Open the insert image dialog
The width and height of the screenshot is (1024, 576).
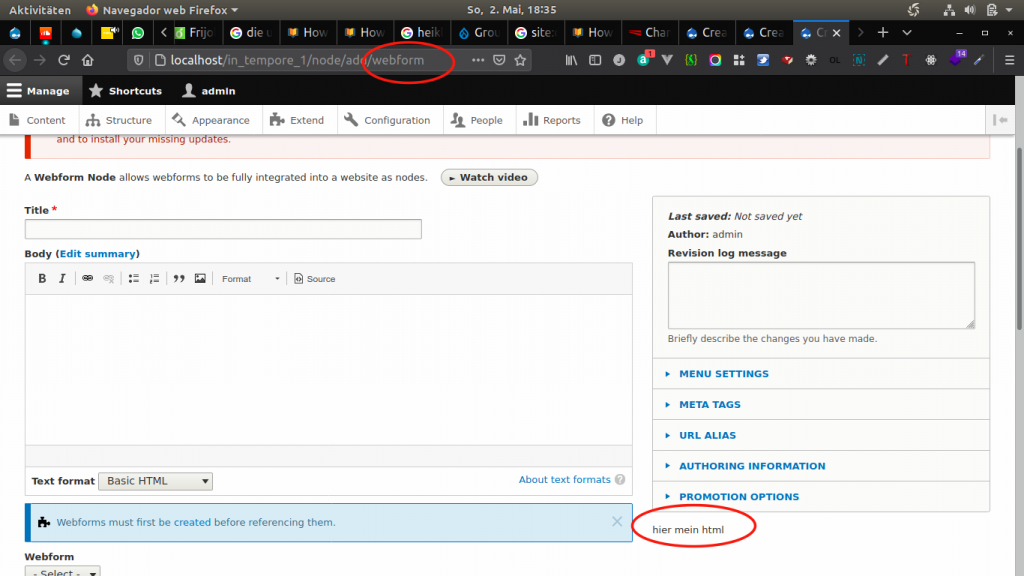200,279
